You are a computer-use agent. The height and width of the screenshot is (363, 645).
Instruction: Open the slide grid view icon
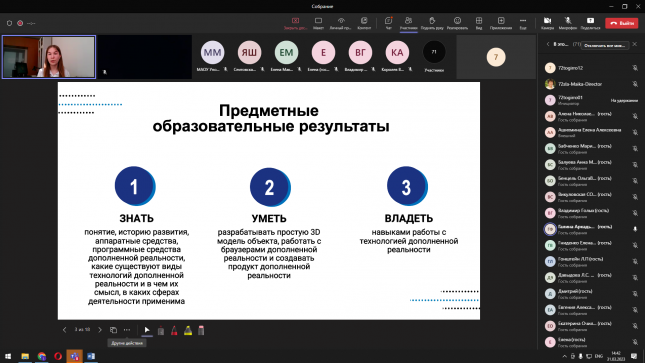click(x=113, y=330)
